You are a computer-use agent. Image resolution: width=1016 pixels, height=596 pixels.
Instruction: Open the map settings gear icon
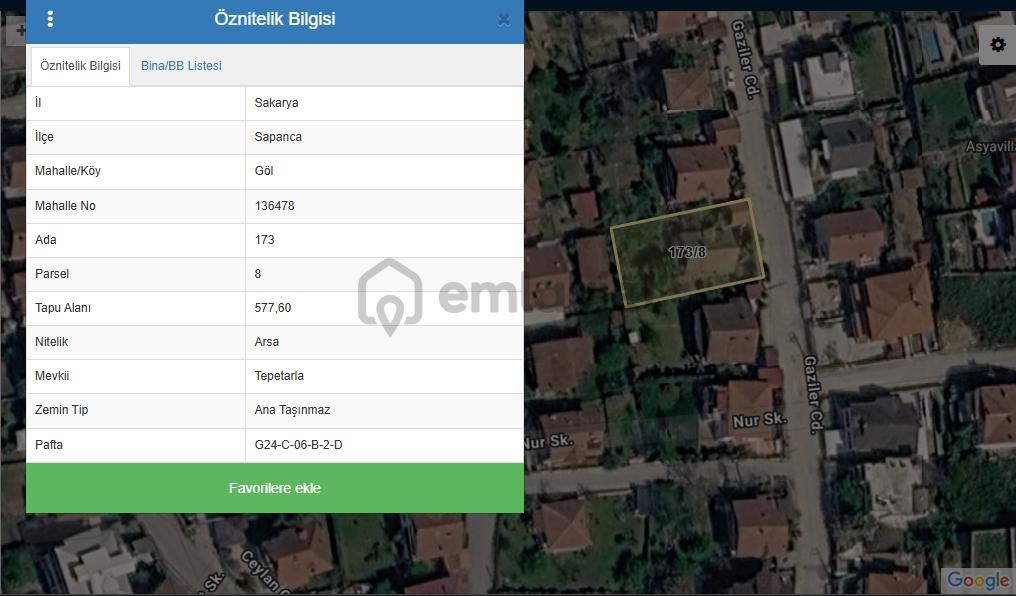coord(998,45)
